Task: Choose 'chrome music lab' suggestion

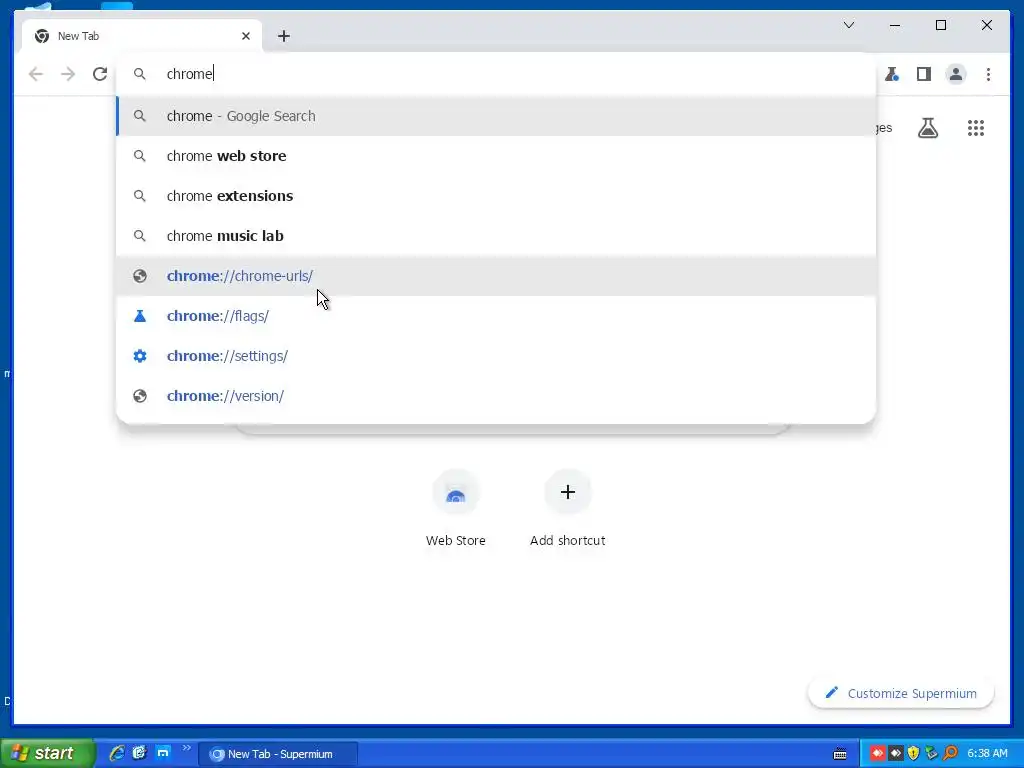Action: (x=496, y=236)
